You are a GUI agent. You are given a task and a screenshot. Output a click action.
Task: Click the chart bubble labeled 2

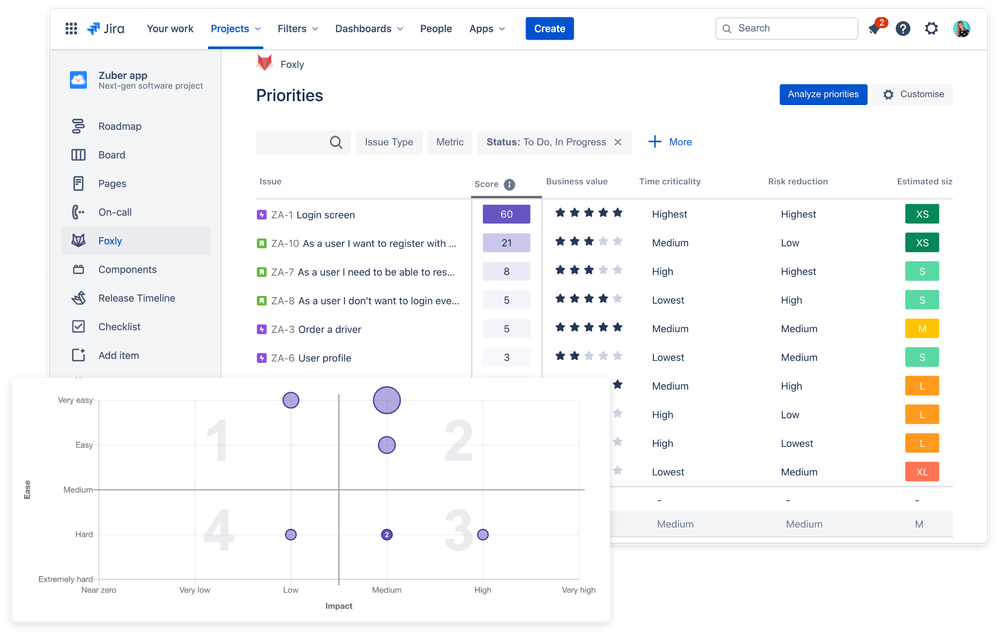tap(387, 535)
